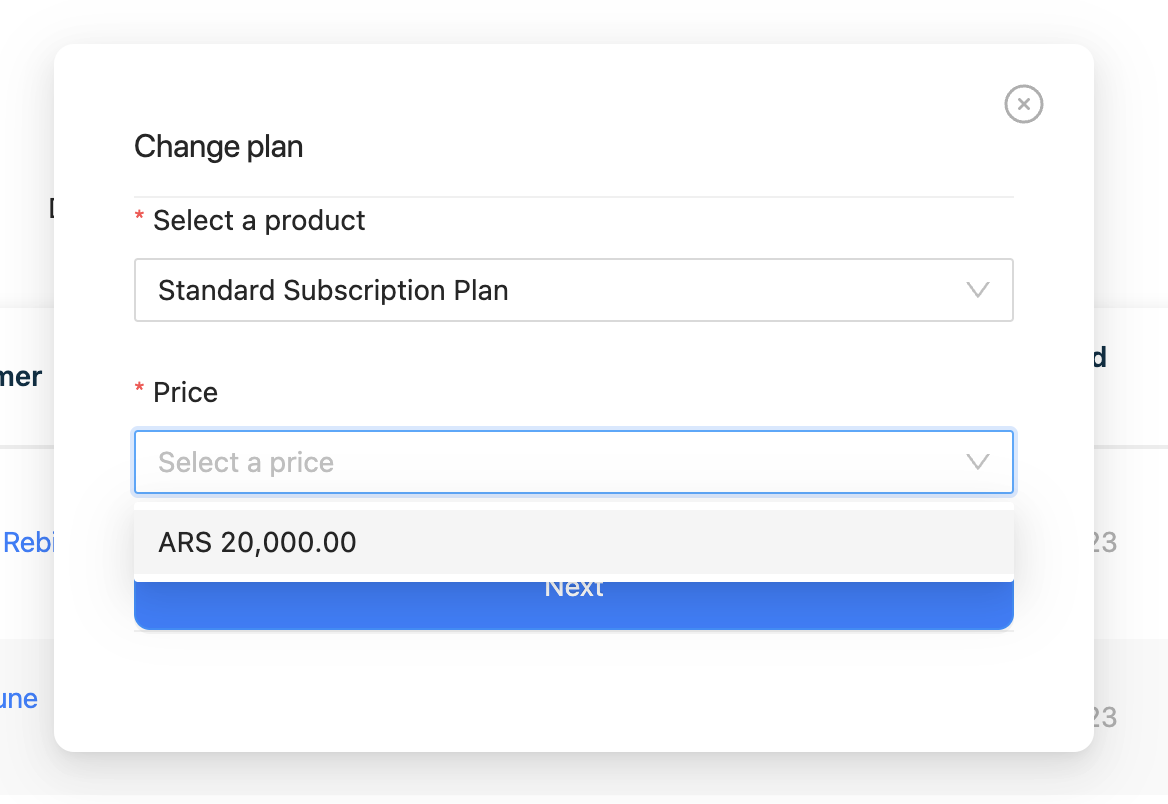Select the Standard Subscription Plan field
Image resolution: width=1168 pixels, height=804 pixels.
click(x=574, y=290)
